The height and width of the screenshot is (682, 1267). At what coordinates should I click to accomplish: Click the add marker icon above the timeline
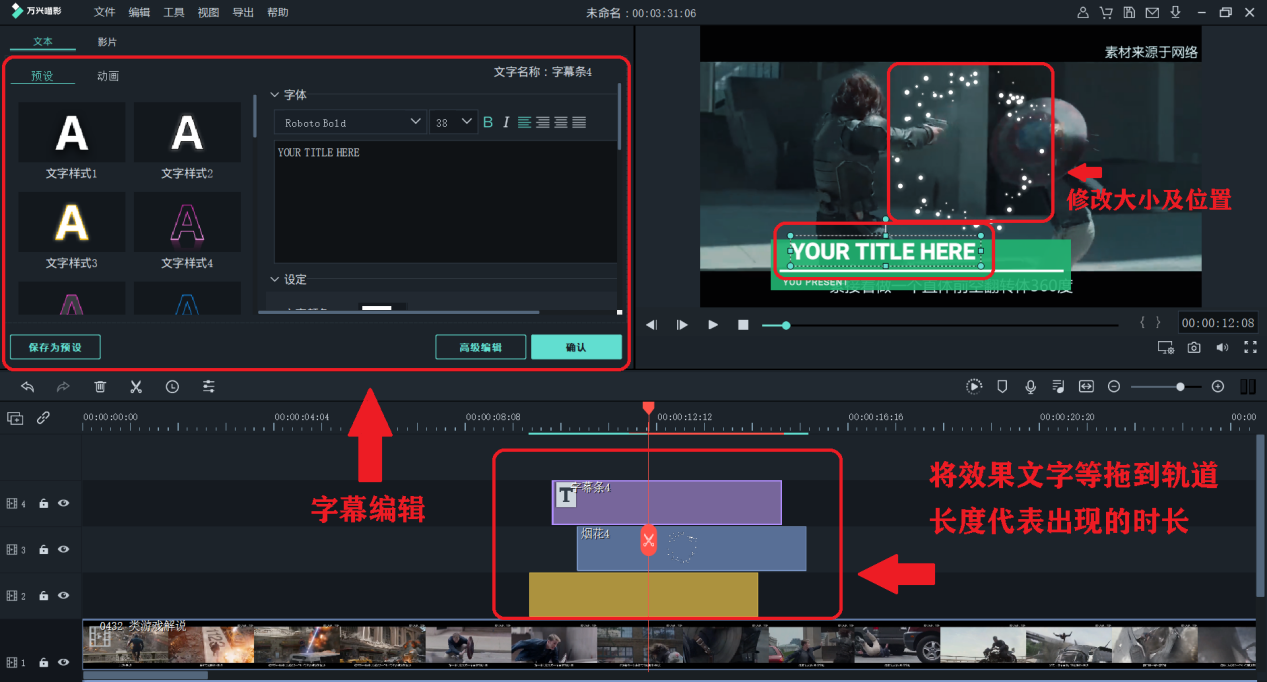[x=1002, y=386]
